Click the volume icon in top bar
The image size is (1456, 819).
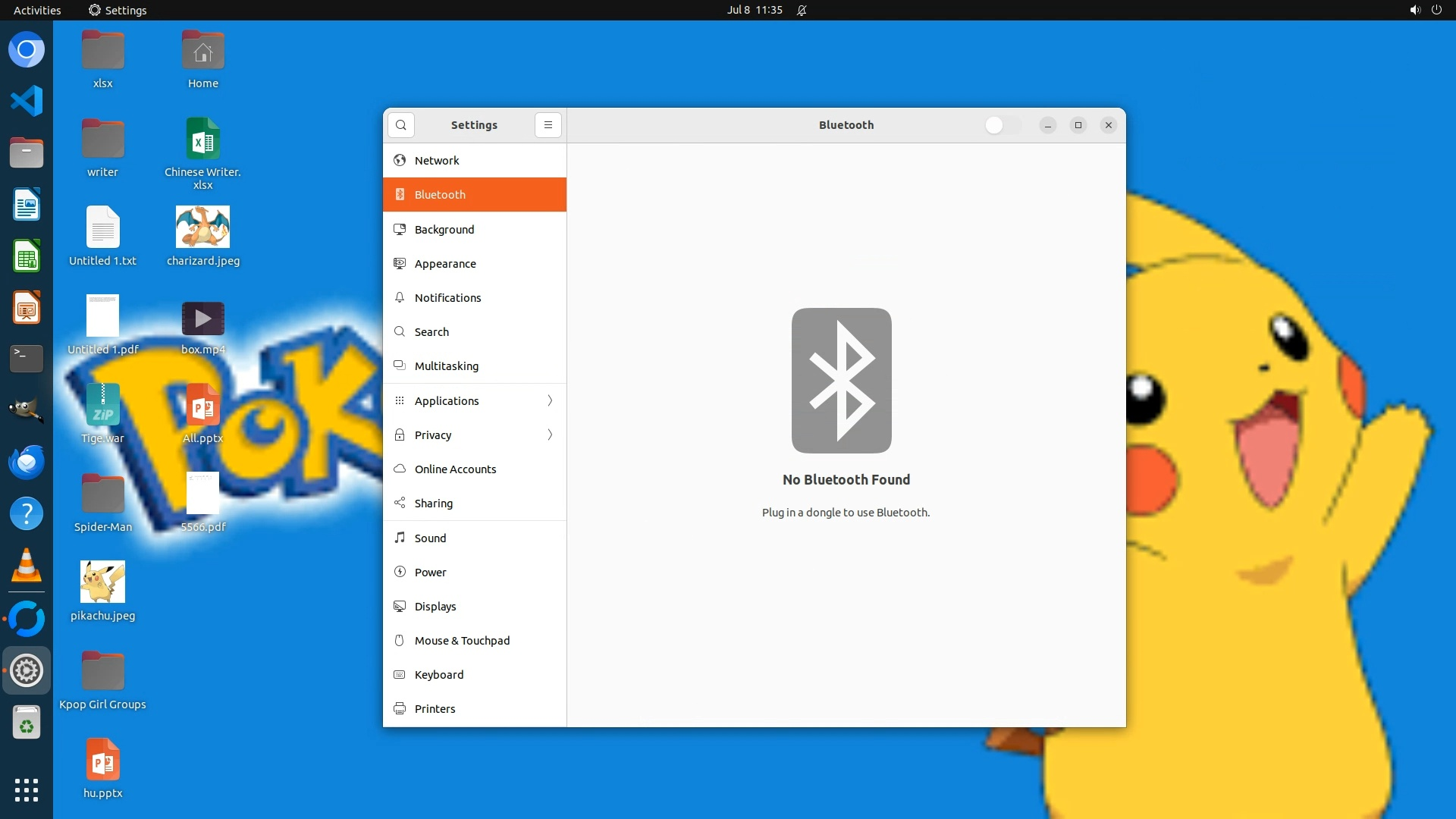[1414, 10]
